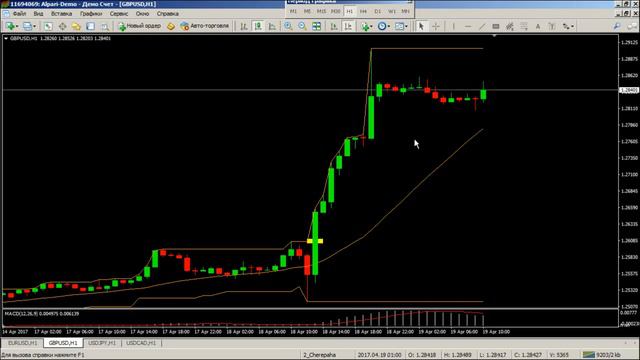The width and height of the screenshot is (640, 360).
Task: Open the Terminal panel icon
Action: 90,26
